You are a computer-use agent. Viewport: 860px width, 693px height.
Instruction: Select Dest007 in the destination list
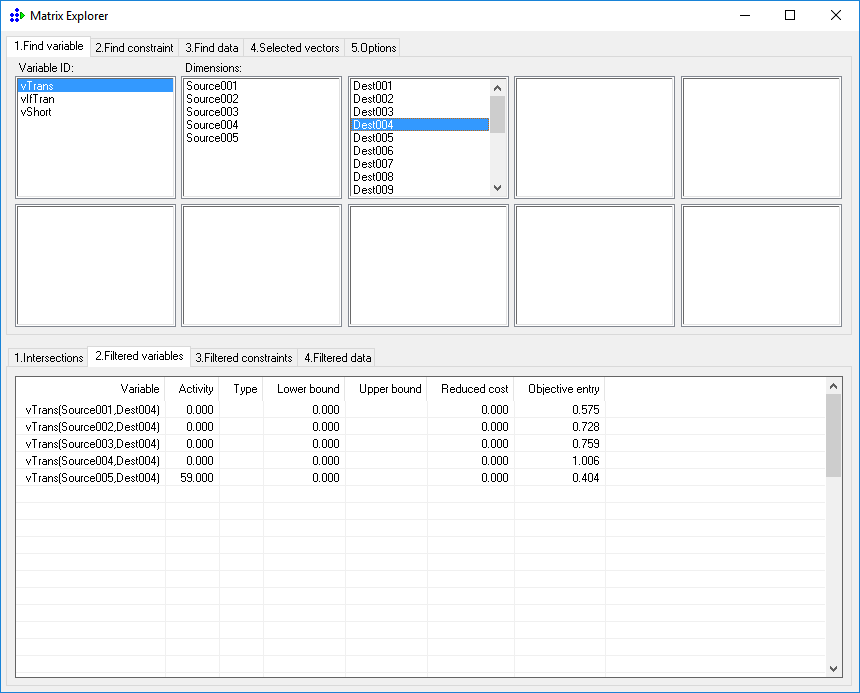tap(373, 164)
